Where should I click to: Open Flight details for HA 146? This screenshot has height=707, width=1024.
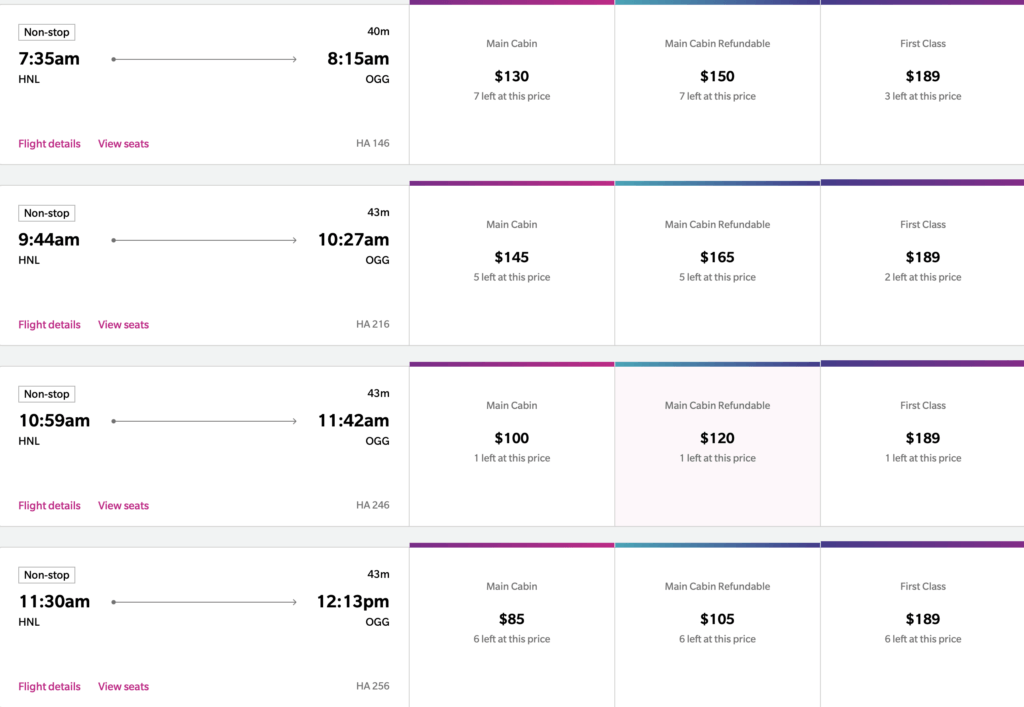49,144
